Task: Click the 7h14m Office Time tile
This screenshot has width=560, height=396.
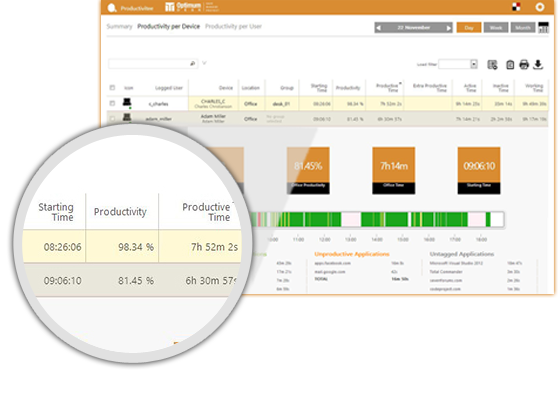Action: [x=394, y=171]
